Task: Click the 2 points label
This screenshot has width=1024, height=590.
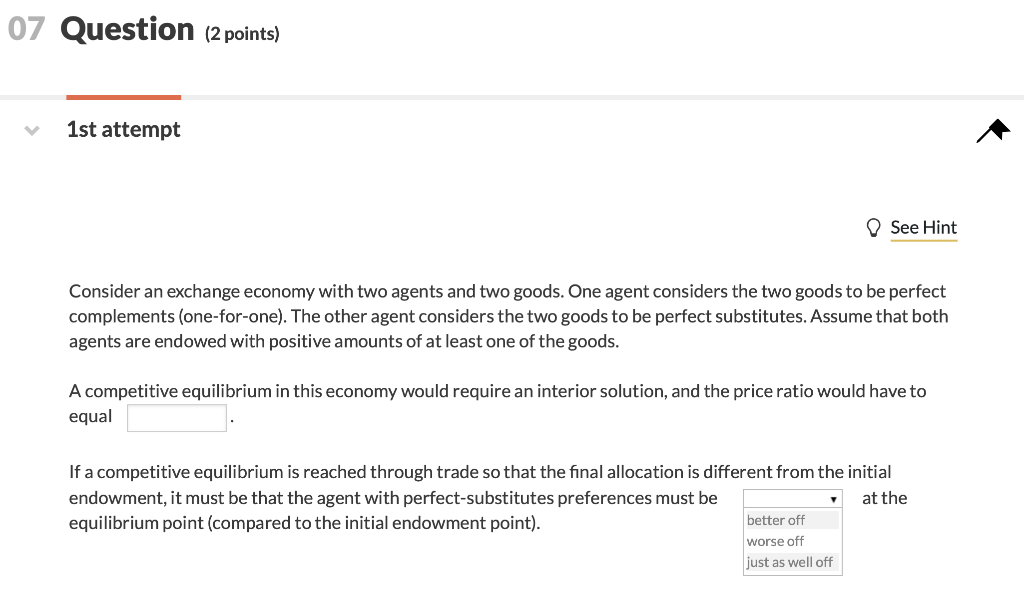Action: tap(243, 33)
